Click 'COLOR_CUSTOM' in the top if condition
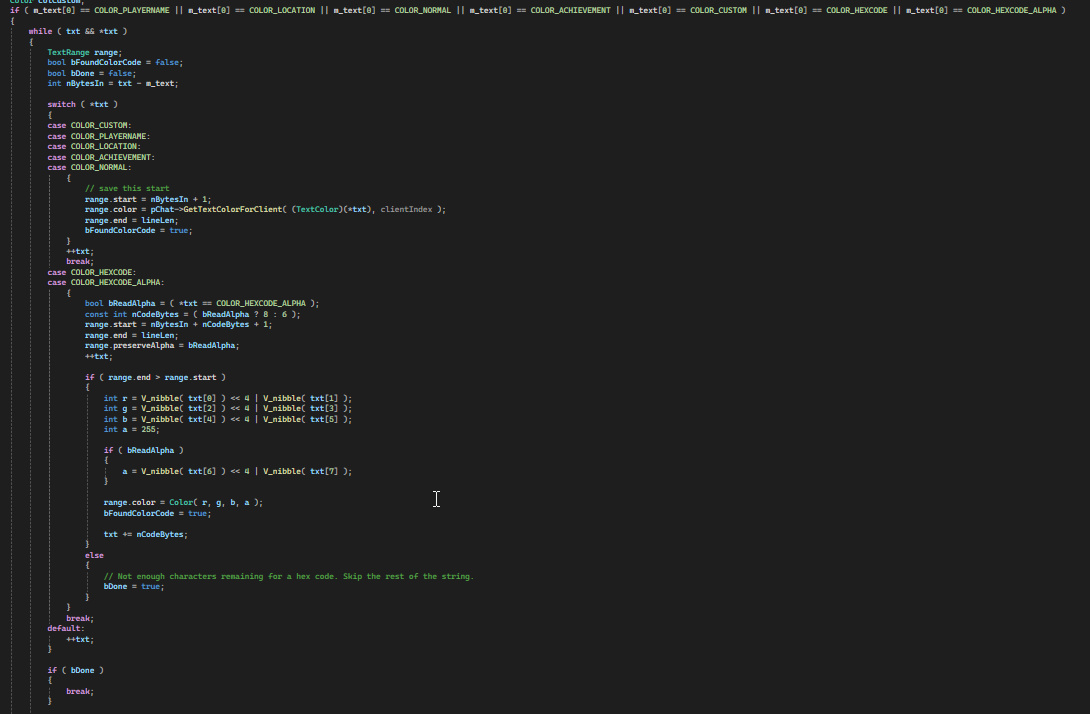Viewport: 1090px width, 714px height. coord(719,10)
